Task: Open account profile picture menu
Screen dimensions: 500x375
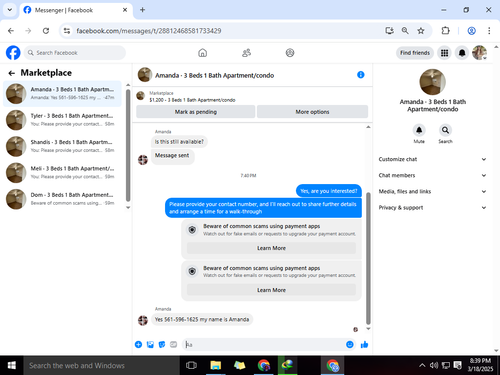Action: point(479,53)
